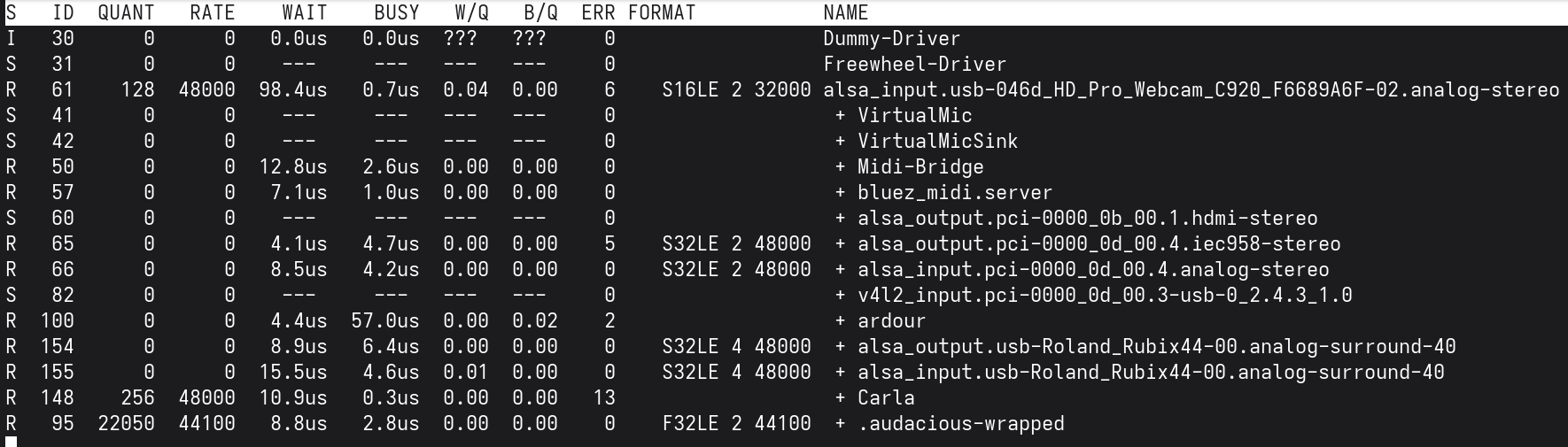The height and width of the screenshot is (447, 1568).
Task: Select the Midi-Bridge node
Action: click(920, 167)
